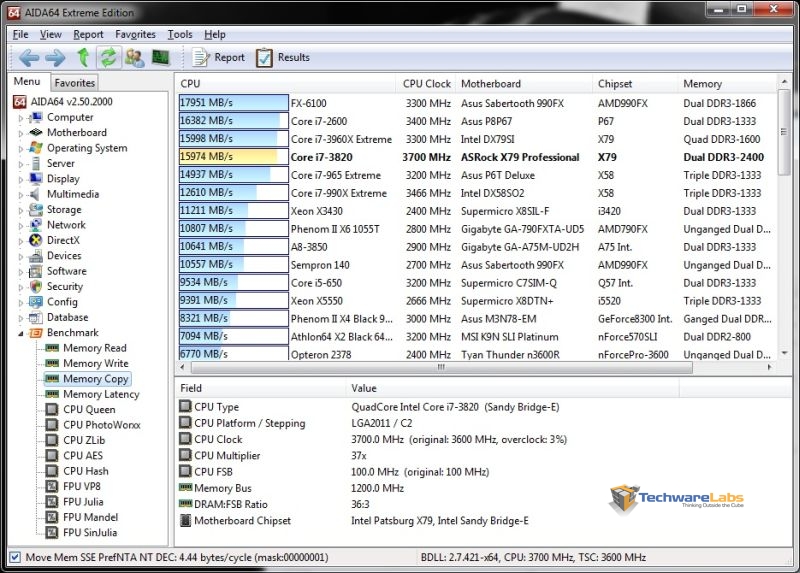The height and width of the screenshot is (573, 800).
Task: Open the View menu
Action: pos(51,34)
